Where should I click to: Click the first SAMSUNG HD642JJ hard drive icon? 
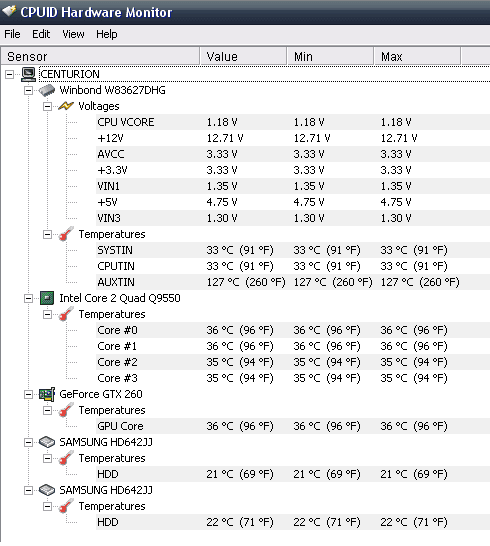point(47,442)
